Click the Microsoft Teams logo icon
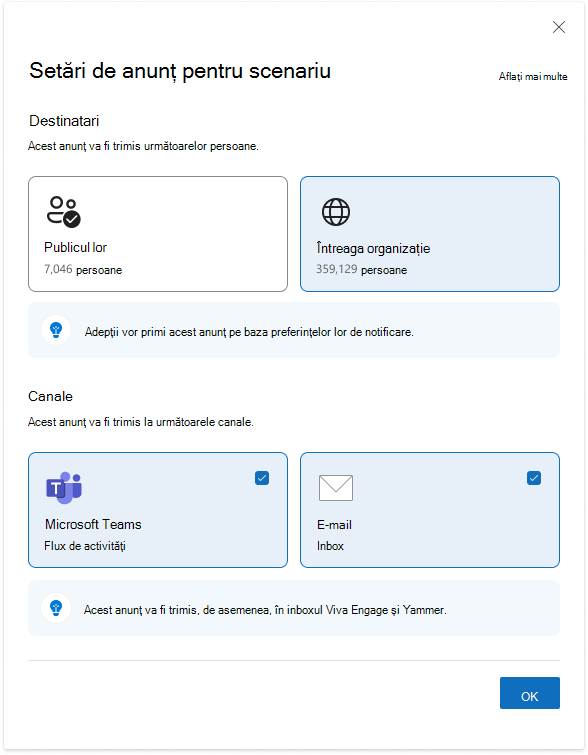The image size is (588, 755). (x=64, y=488)
